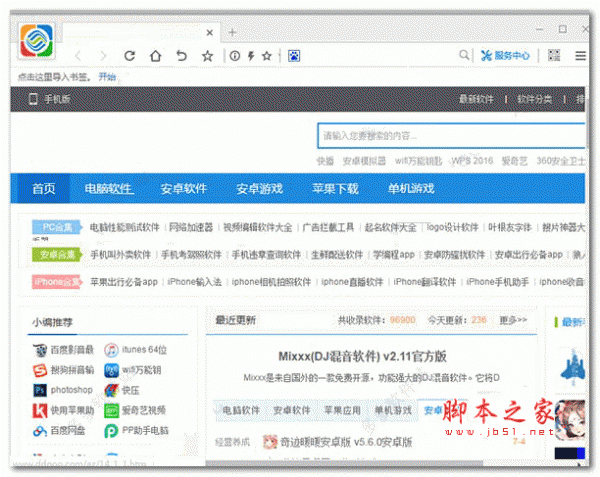600x477 pixels.
Task: Click the 快压 app icon
Action: [x=111, y=391]
